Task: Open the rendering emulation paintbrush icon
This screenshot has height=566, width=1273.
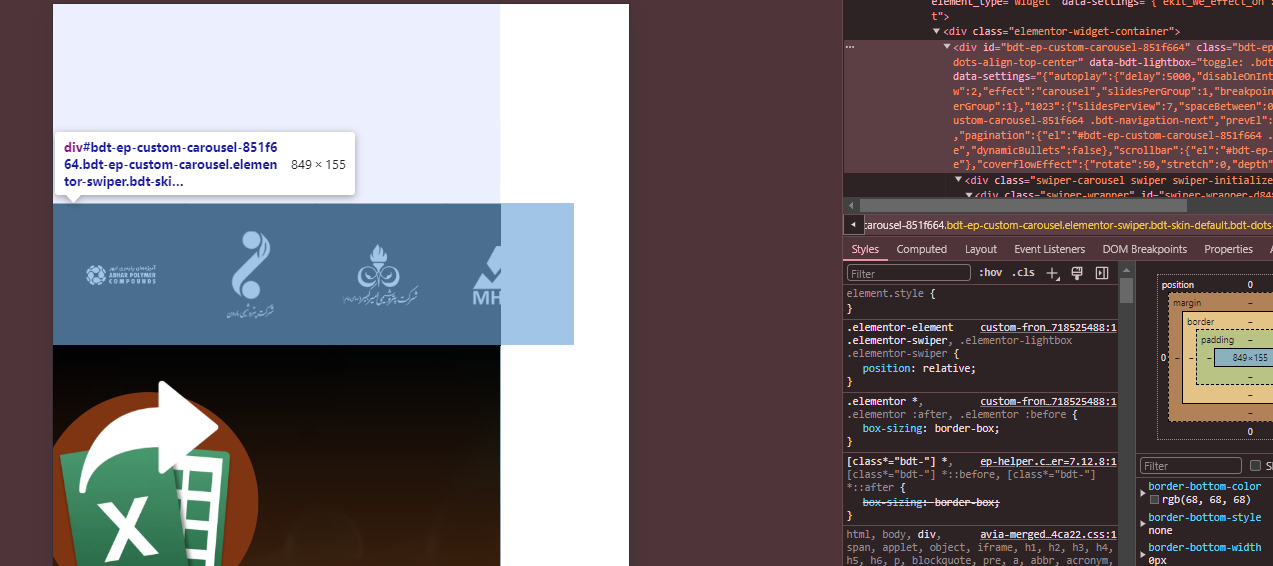Action: click(1077, 273)
